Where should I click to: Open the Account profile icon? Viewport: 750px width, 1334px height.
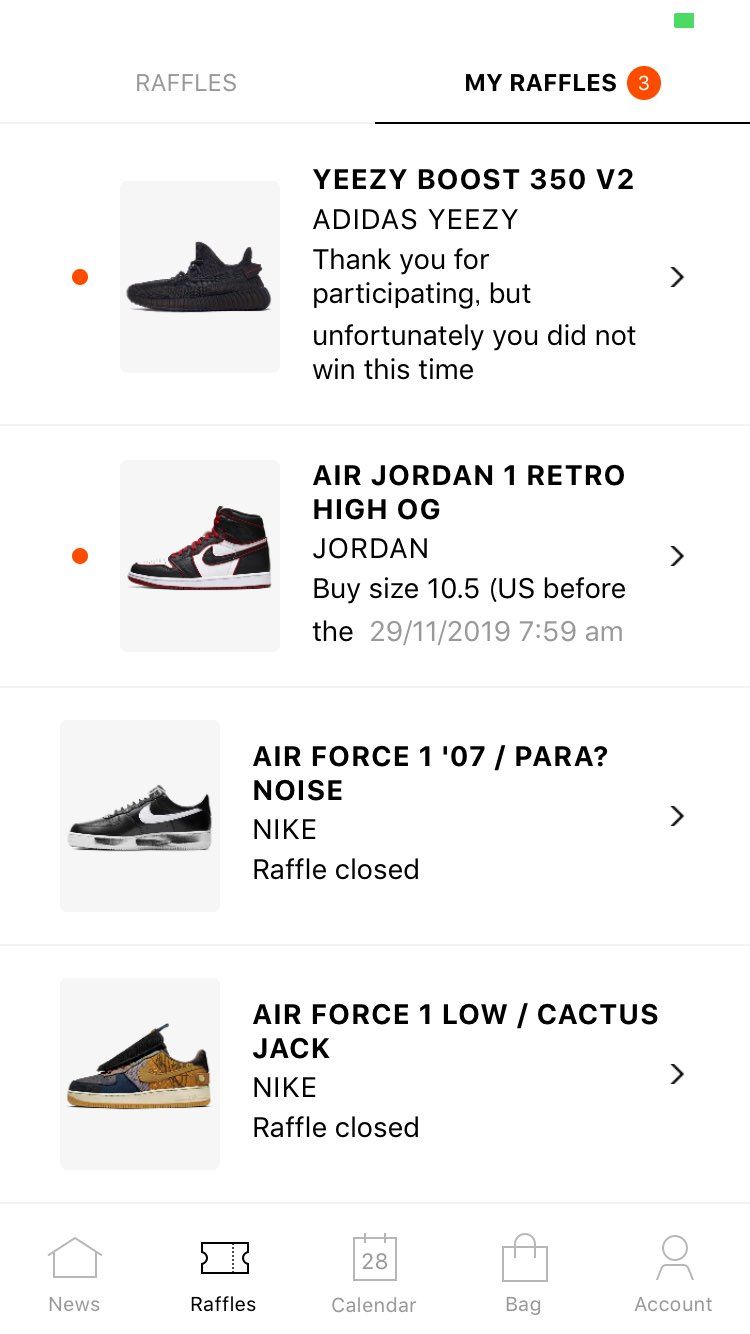click(x=675, y=1257)
